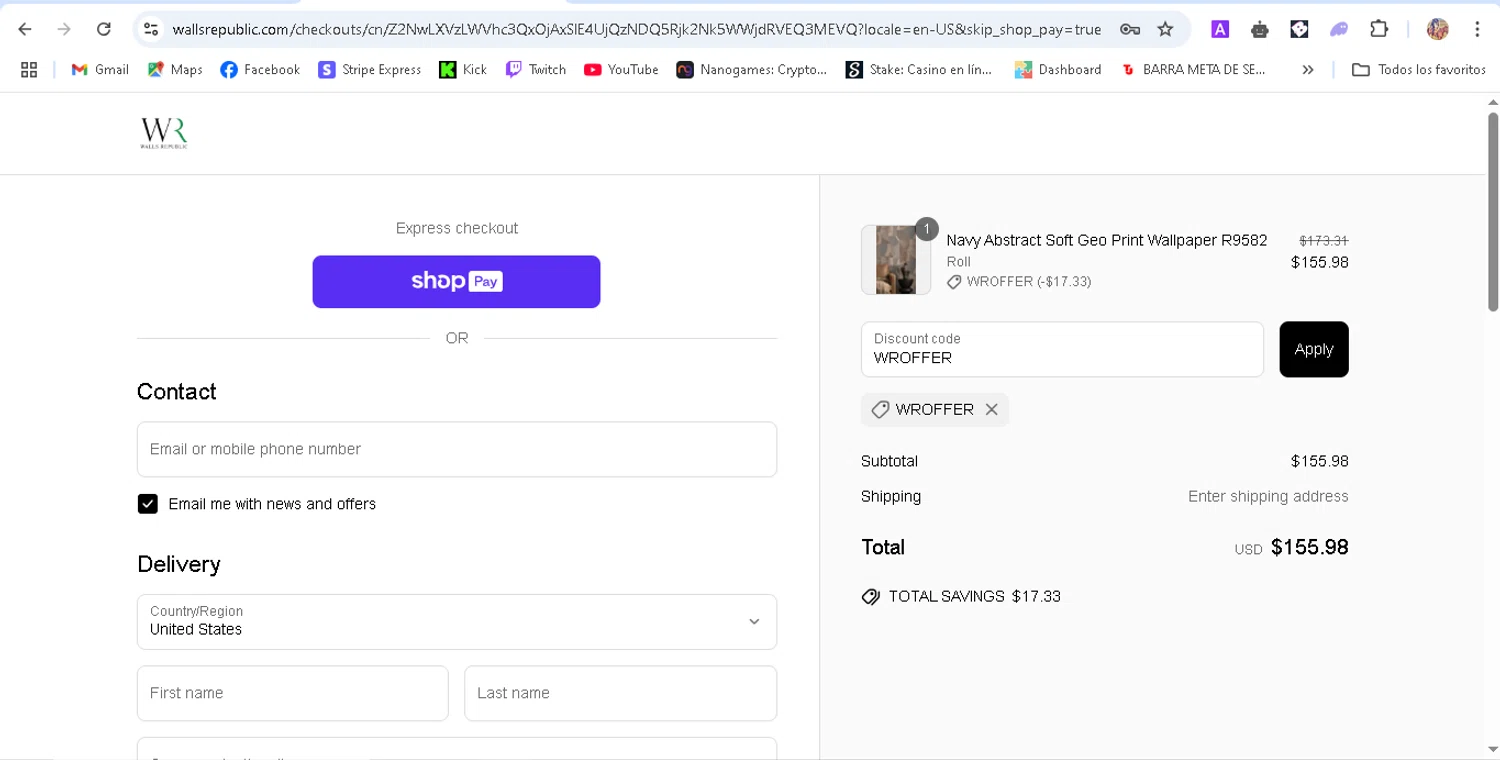
Task: Open the BARRA META DE SE bookmark
Action: (x=1193, y=69)
